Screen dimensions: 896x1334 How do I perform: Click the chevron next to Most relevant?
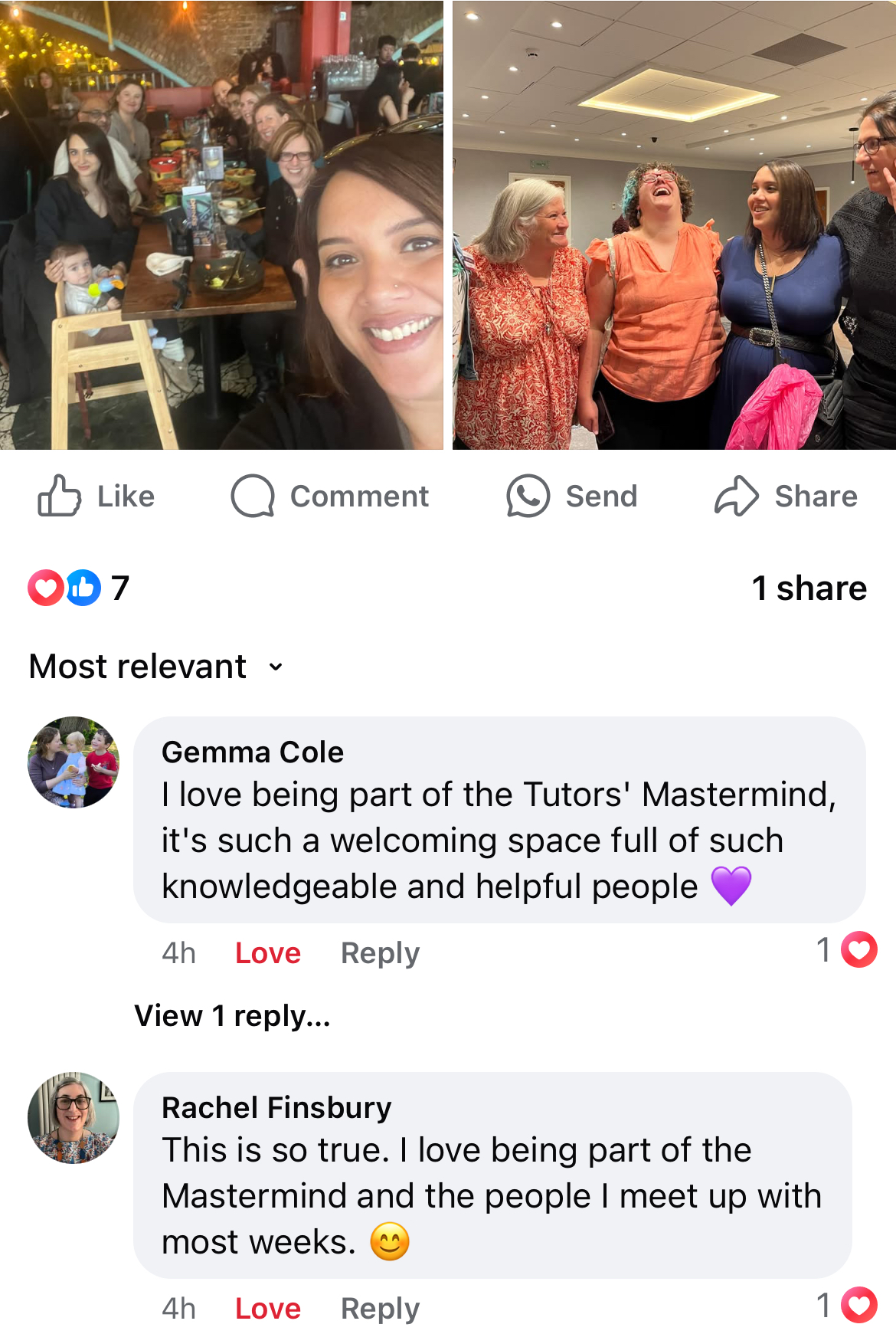click(x=276, y=667)
